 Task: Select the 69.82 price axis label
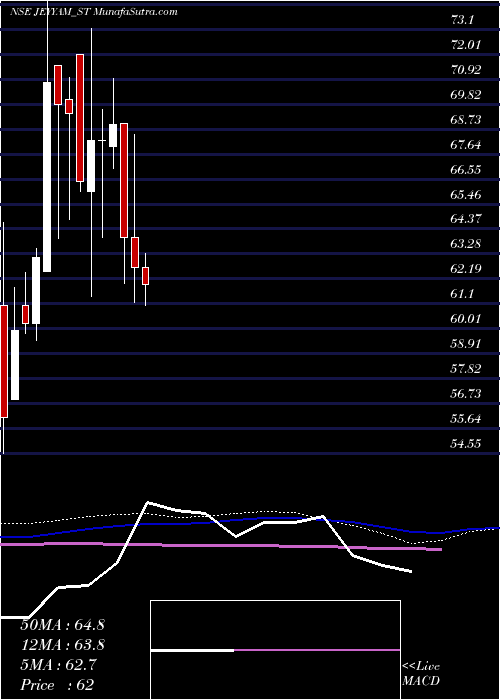pos(466,95)
